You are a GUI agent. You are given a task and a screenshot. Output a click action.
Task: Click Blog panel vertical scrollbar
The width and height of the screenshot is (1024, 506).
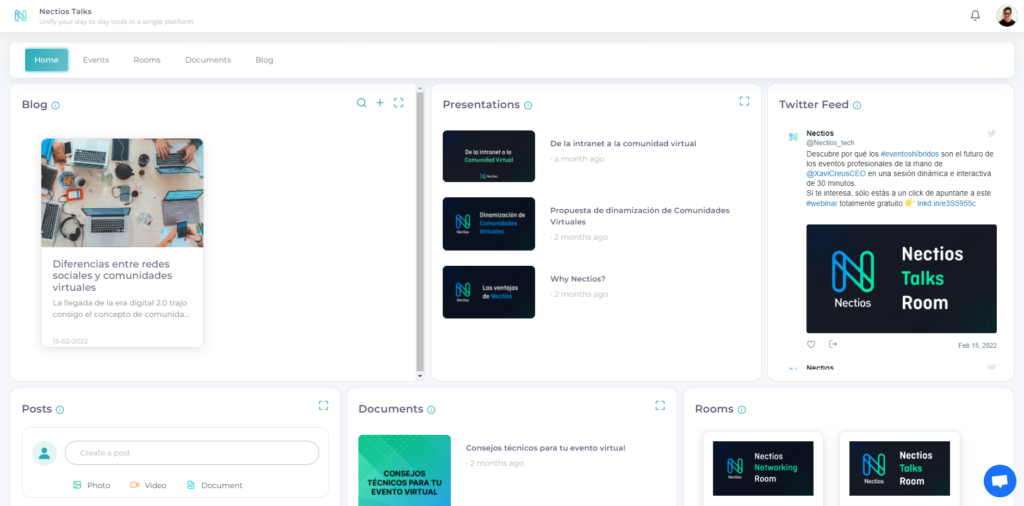(x=420, y=232)
